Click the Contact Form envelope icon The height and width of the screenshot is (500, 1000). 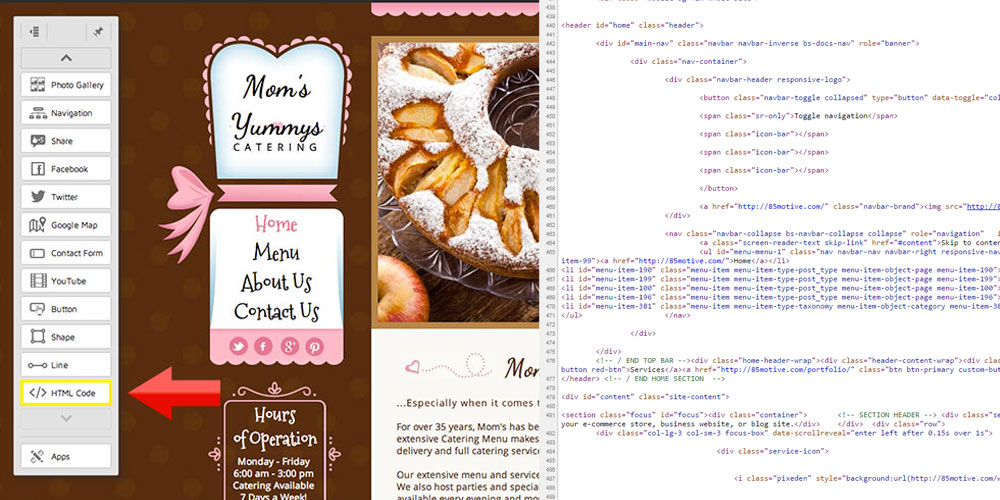click(38, 253)
